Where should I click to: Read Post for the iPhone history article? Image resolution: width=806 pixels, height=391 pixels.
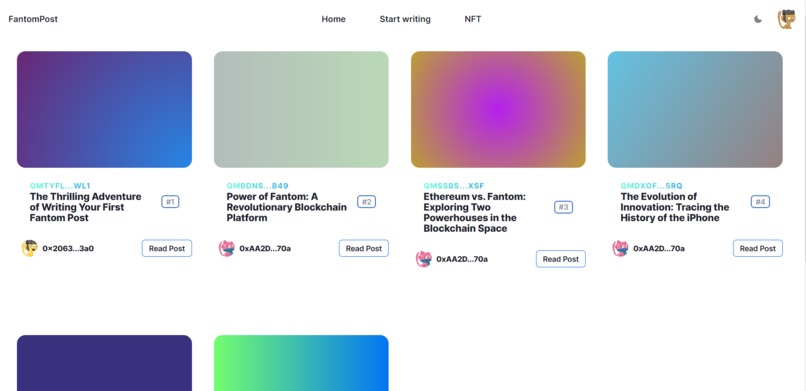[758, 248]
